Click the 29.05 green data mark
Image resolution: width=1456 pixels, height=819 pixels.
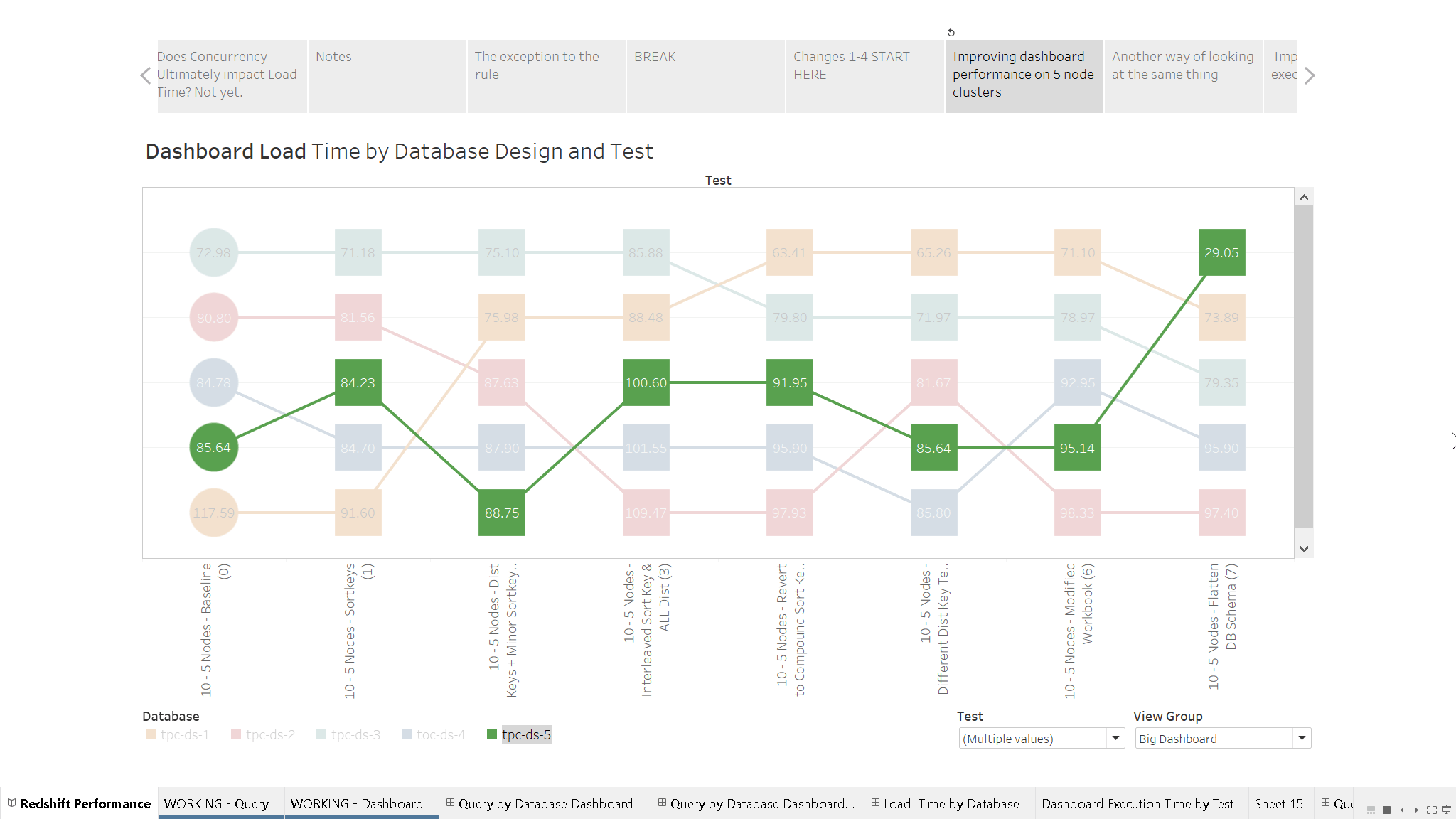coord(1221,252)
